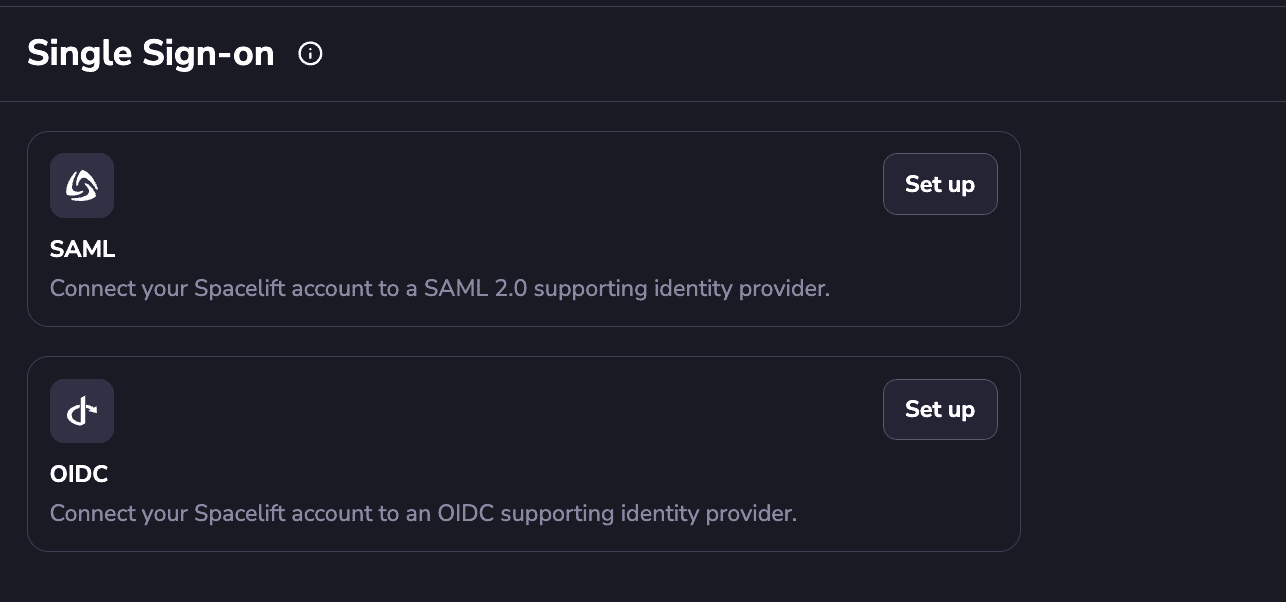Click the OIDC supporting identity provider description

pyautogui.click(x=423, y=514)
